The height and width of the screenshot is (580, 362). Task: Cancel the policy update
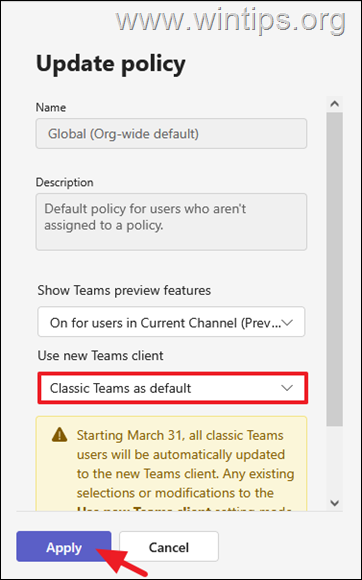pos(169,546)
